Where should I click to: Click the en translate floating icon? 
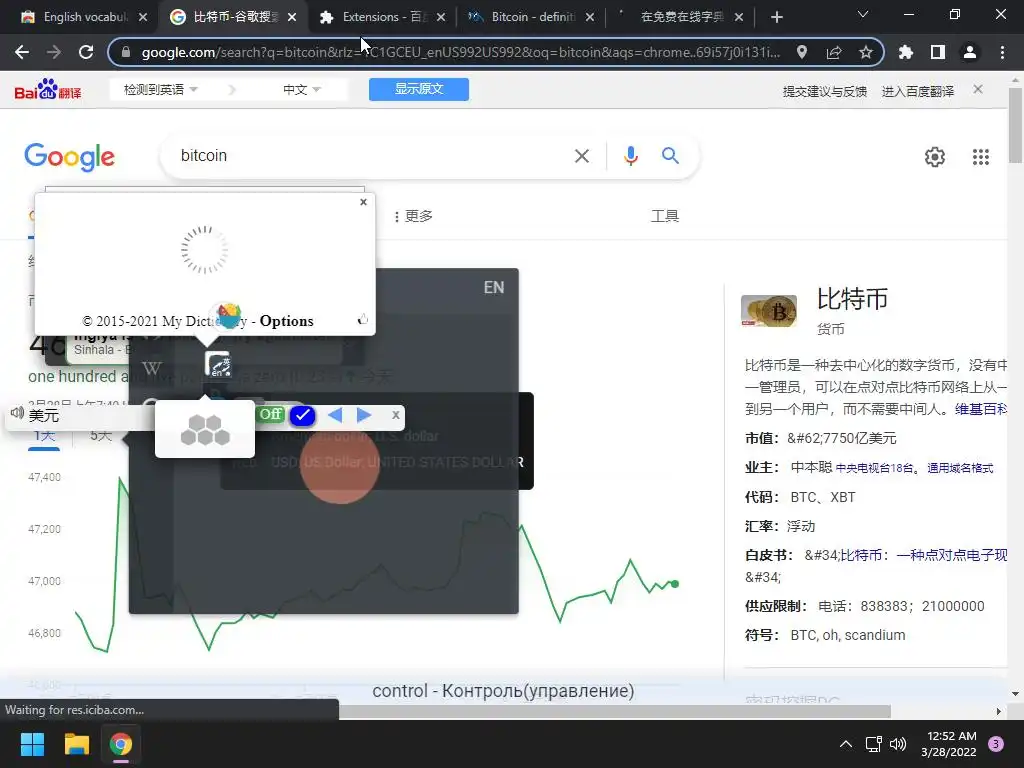(218, 364)
